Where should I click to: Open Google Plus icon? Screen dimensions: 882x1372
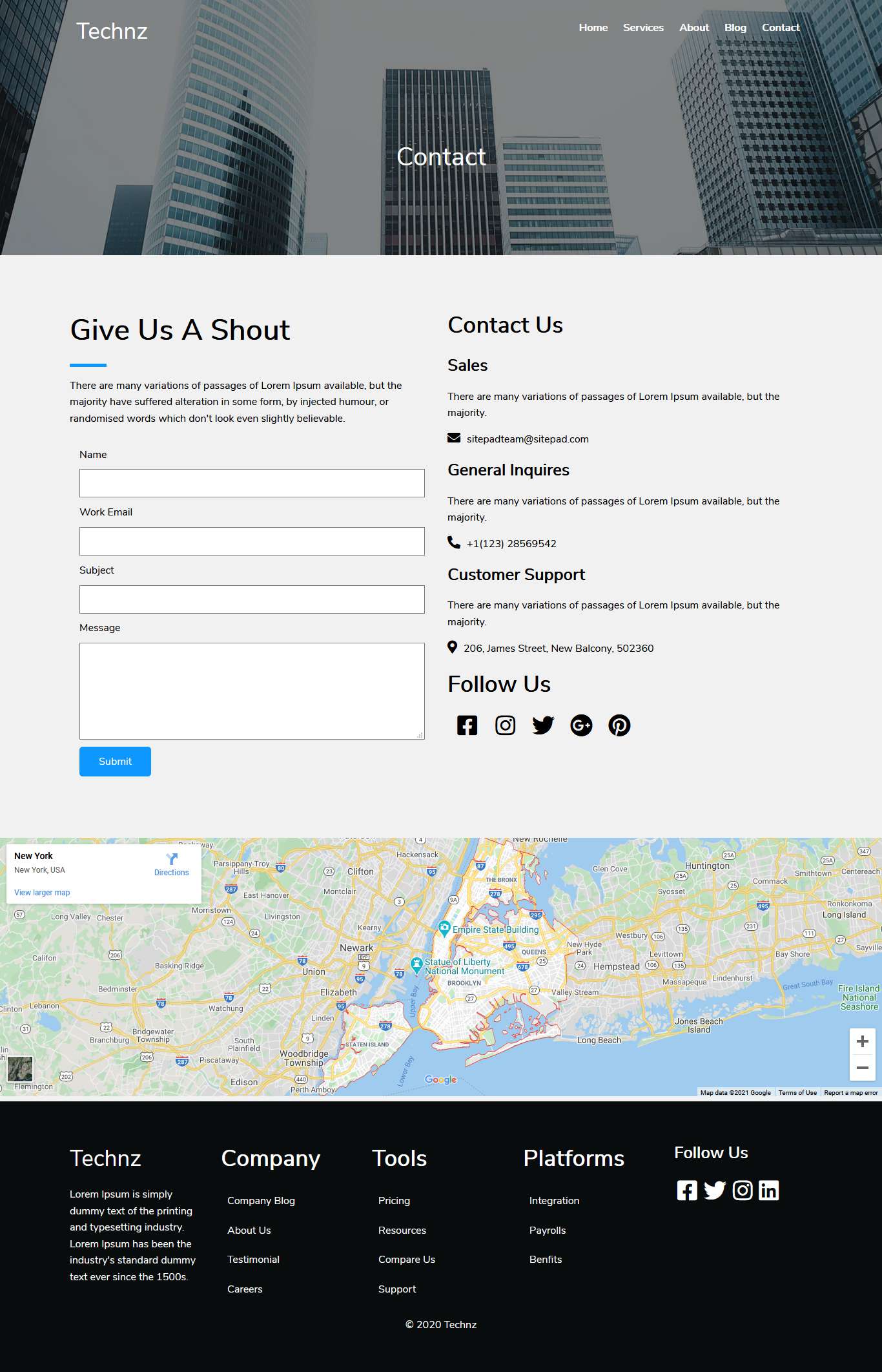pyautogui.click(x=581, y=725)
